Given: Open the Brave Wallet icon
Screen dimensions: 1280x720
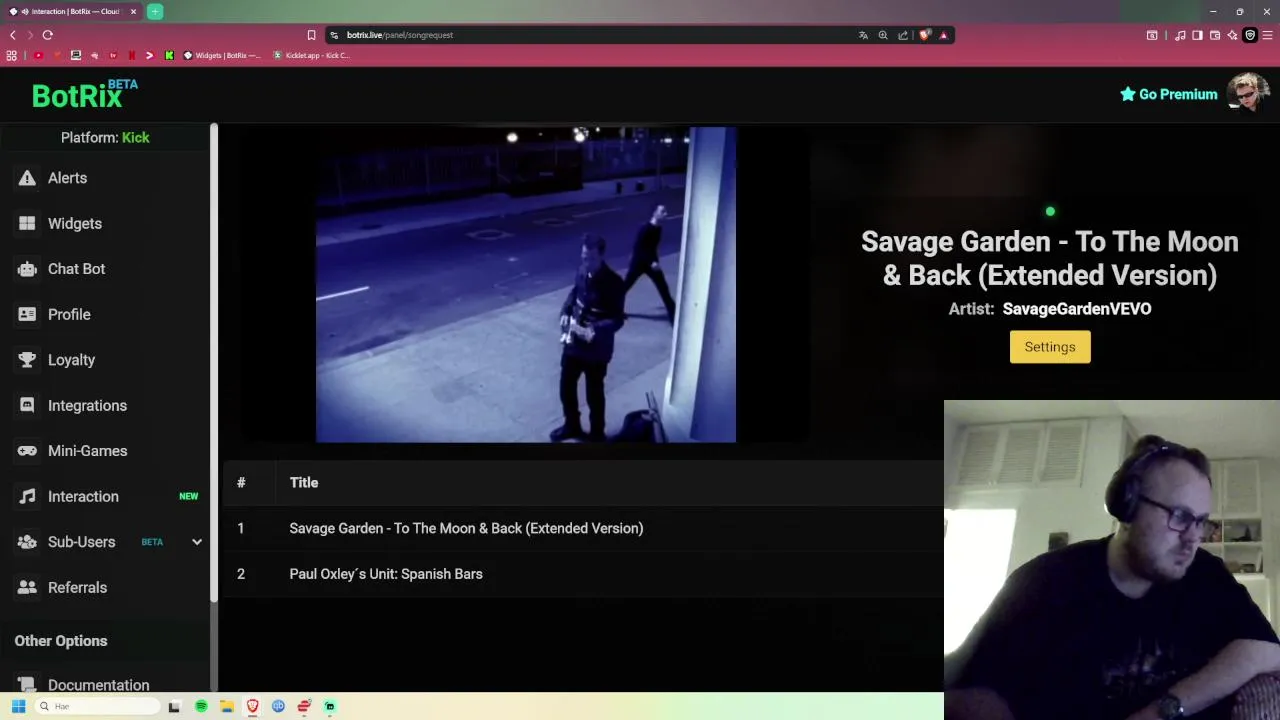Looking at the screenshot, I should 1215,35.
